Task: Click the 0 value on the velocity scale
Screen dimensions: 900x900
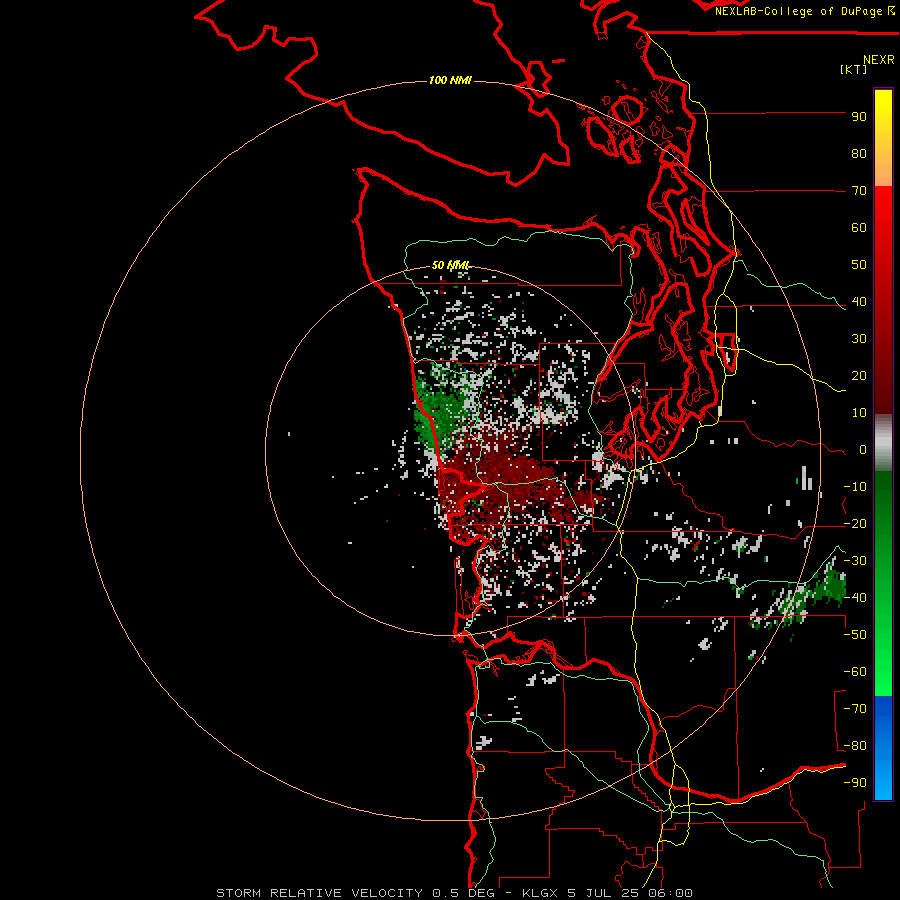Action: (x=863, y=450)
